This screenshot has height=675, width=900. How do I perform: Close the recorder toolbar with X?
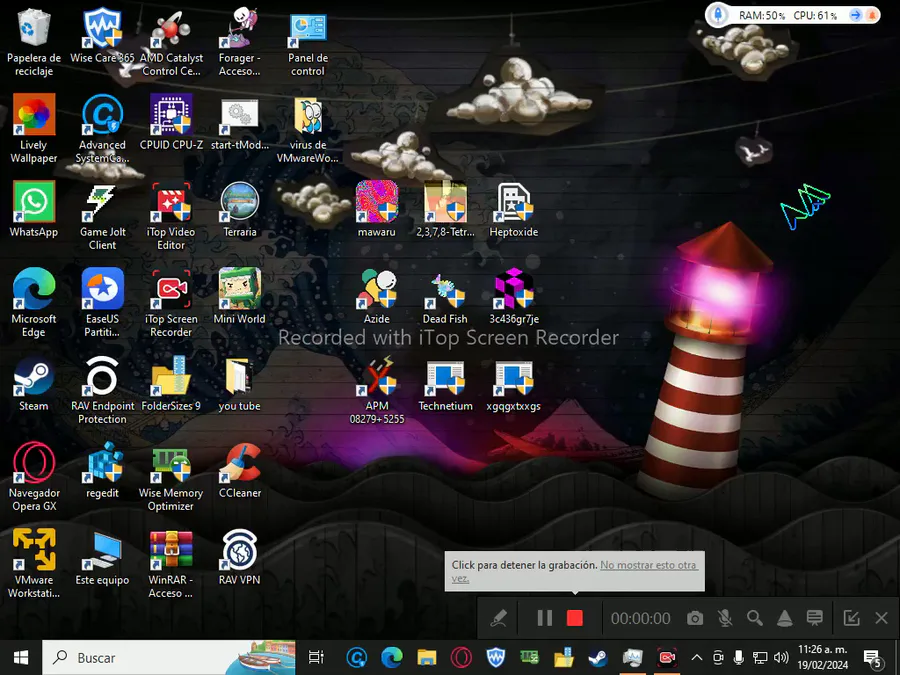point(882,618)
